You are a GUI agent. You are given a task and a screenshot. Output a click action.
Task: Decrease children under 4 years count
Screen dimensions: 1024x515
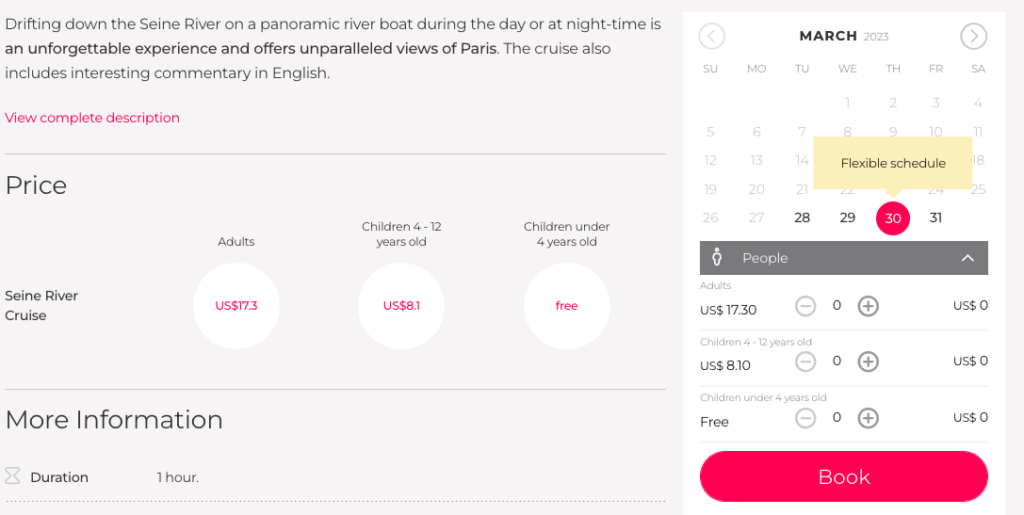(x=806, y=418)
